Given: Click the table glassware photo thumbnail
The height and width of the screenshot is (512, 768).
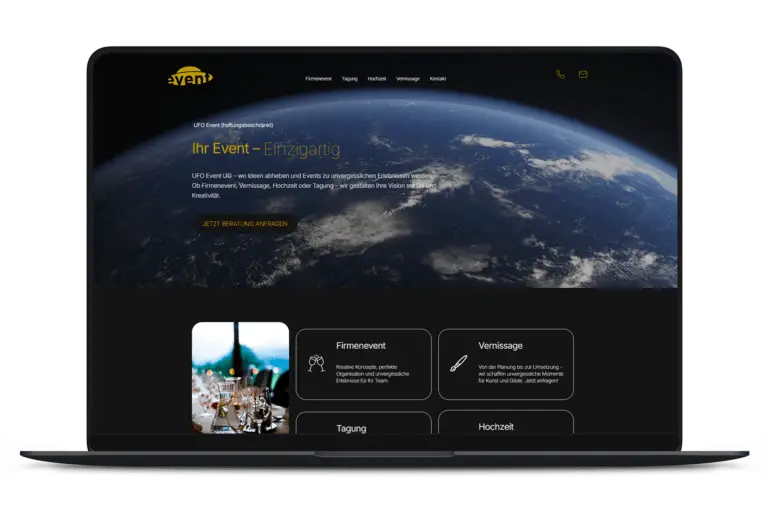Looking at the screenshot, I should click(x=240, y=378).
